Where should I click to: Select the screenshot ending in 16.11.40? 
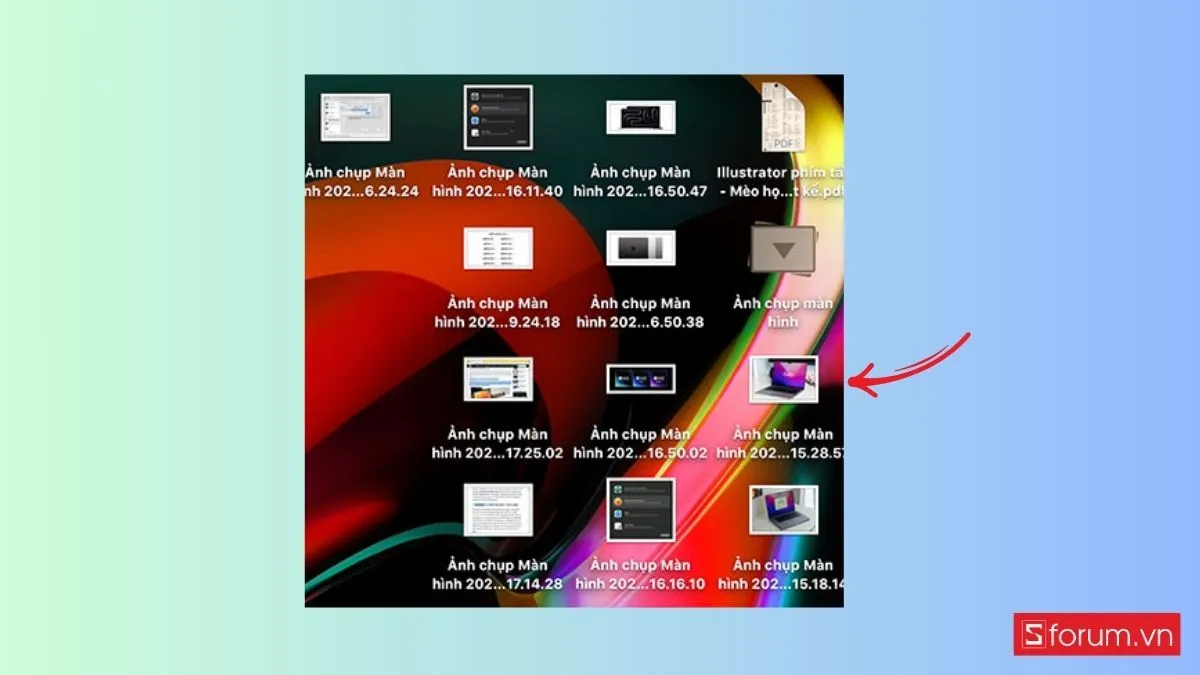point(497,118)
